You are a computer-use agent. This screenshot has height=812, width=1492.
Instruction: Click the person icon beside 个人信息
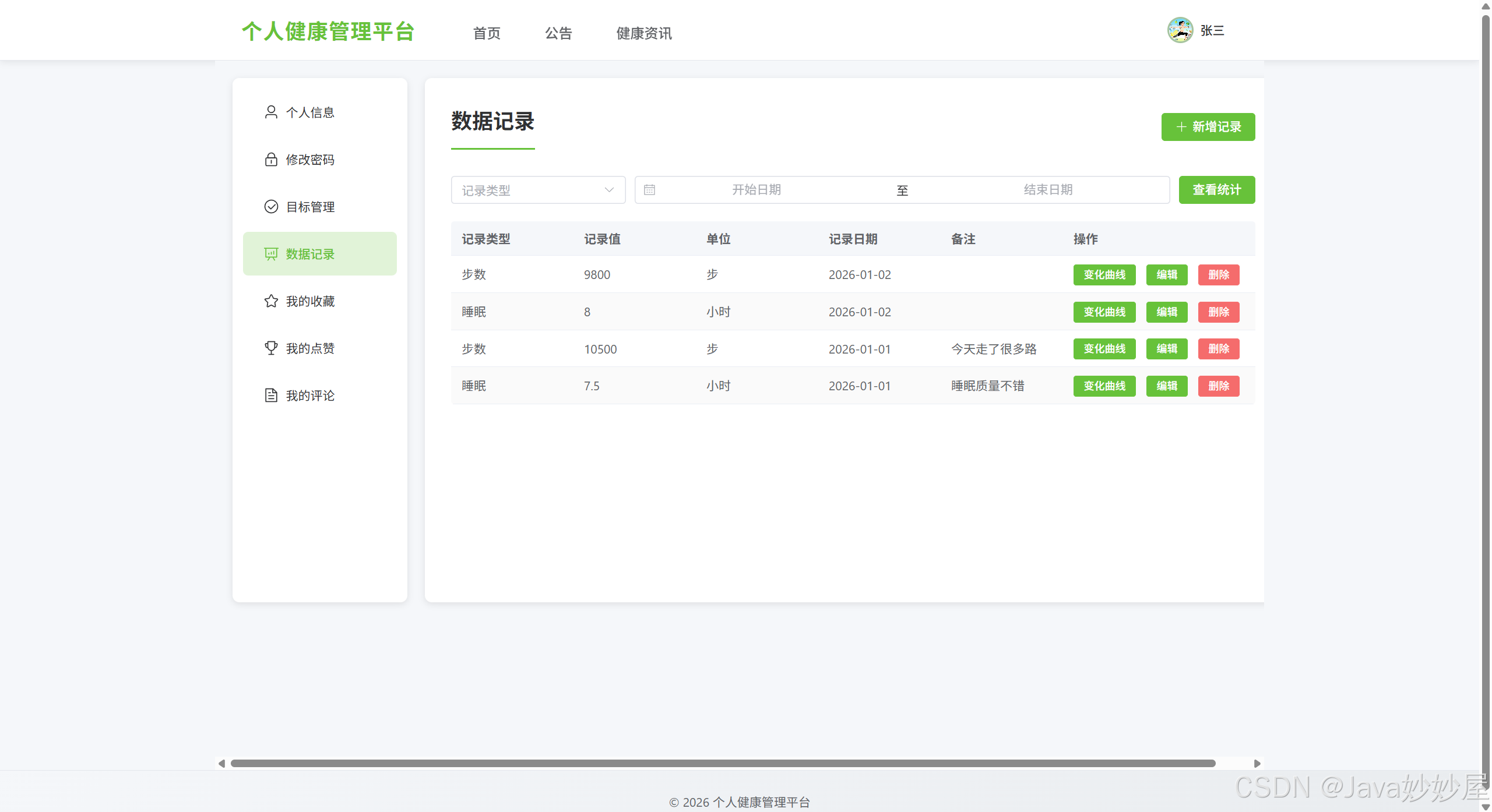click(271, 112)
